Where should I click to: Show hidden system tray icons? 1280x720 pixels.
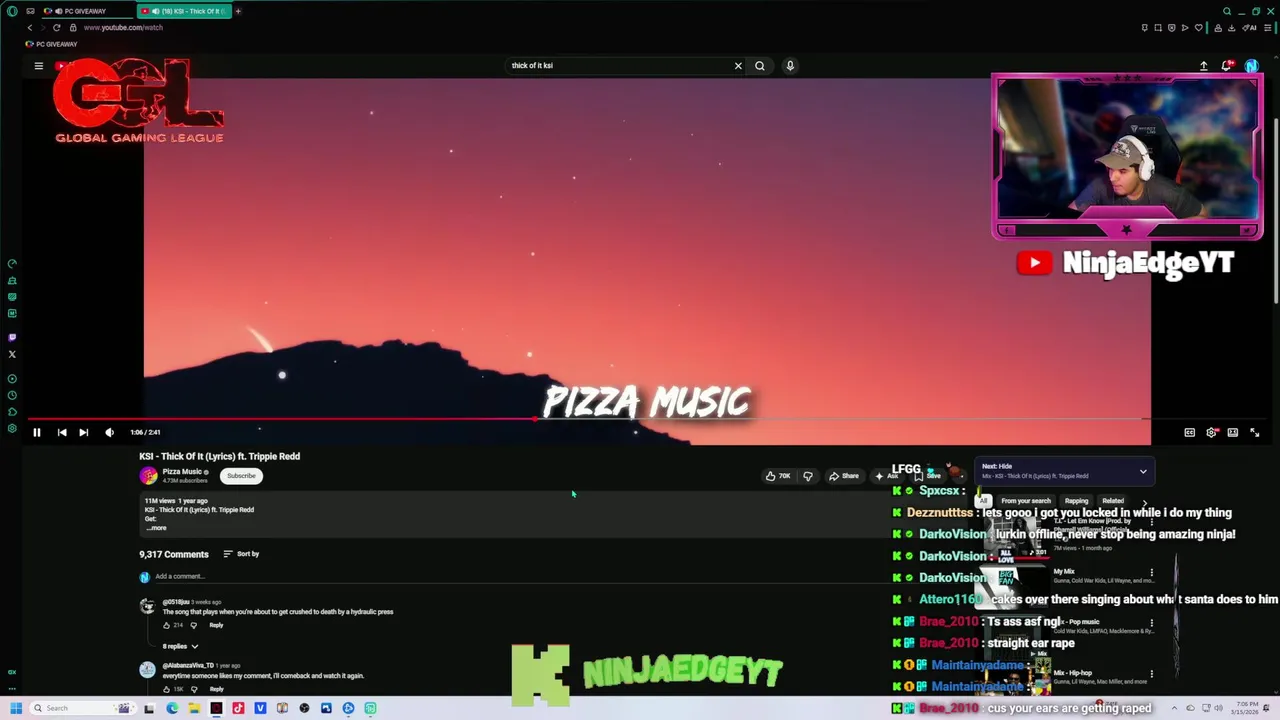[x=1174, y=708]
